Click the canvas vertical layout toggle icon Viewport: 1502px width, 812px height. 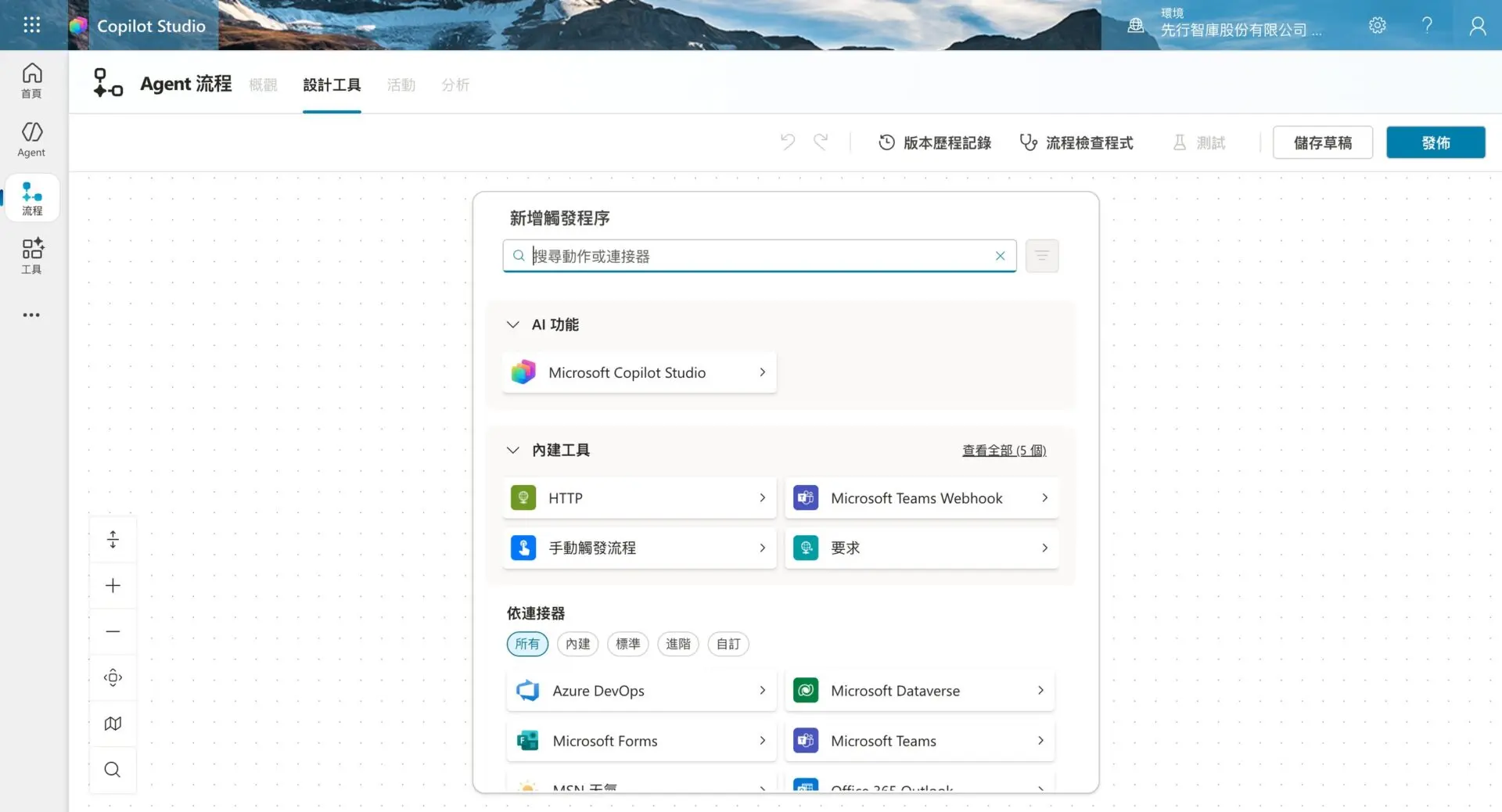coord(113,539)
